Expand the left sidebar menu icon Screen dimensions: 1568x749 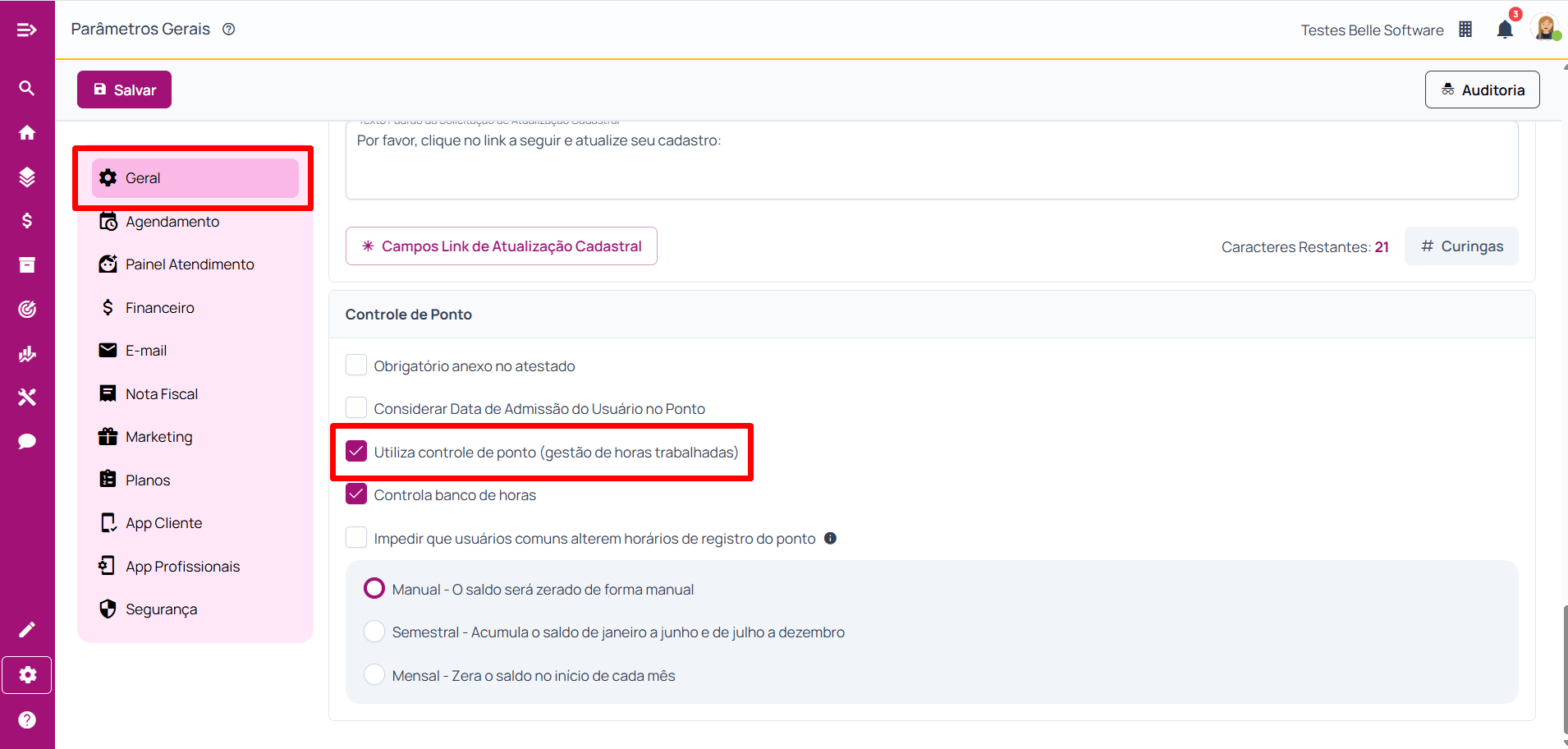(27, 30)
